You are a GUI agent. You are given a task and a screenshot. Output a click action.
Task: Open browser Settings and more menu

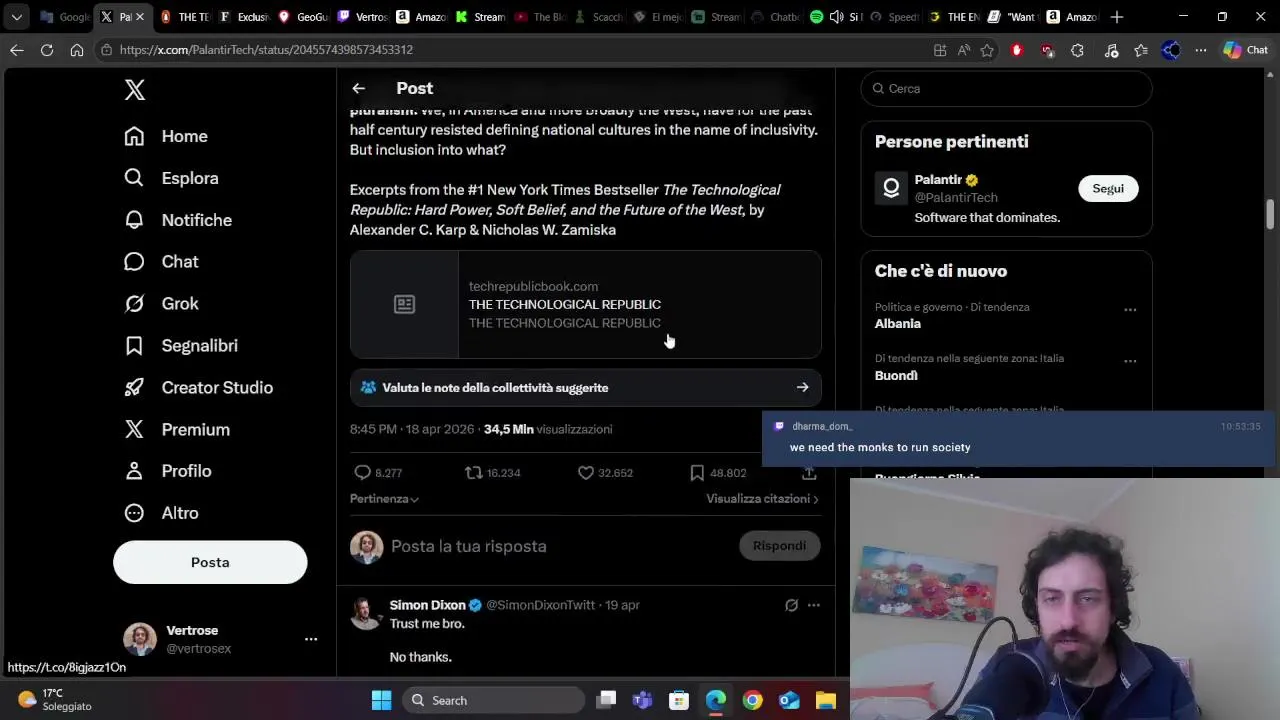coord(1201,50)
